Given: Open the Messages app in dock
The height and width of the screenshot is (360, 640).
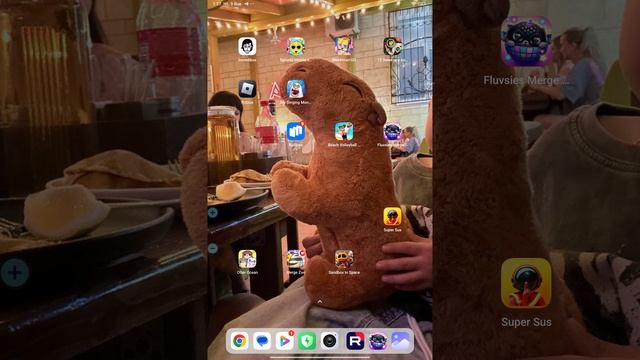Looking at the screenshot, I should 262,341.
